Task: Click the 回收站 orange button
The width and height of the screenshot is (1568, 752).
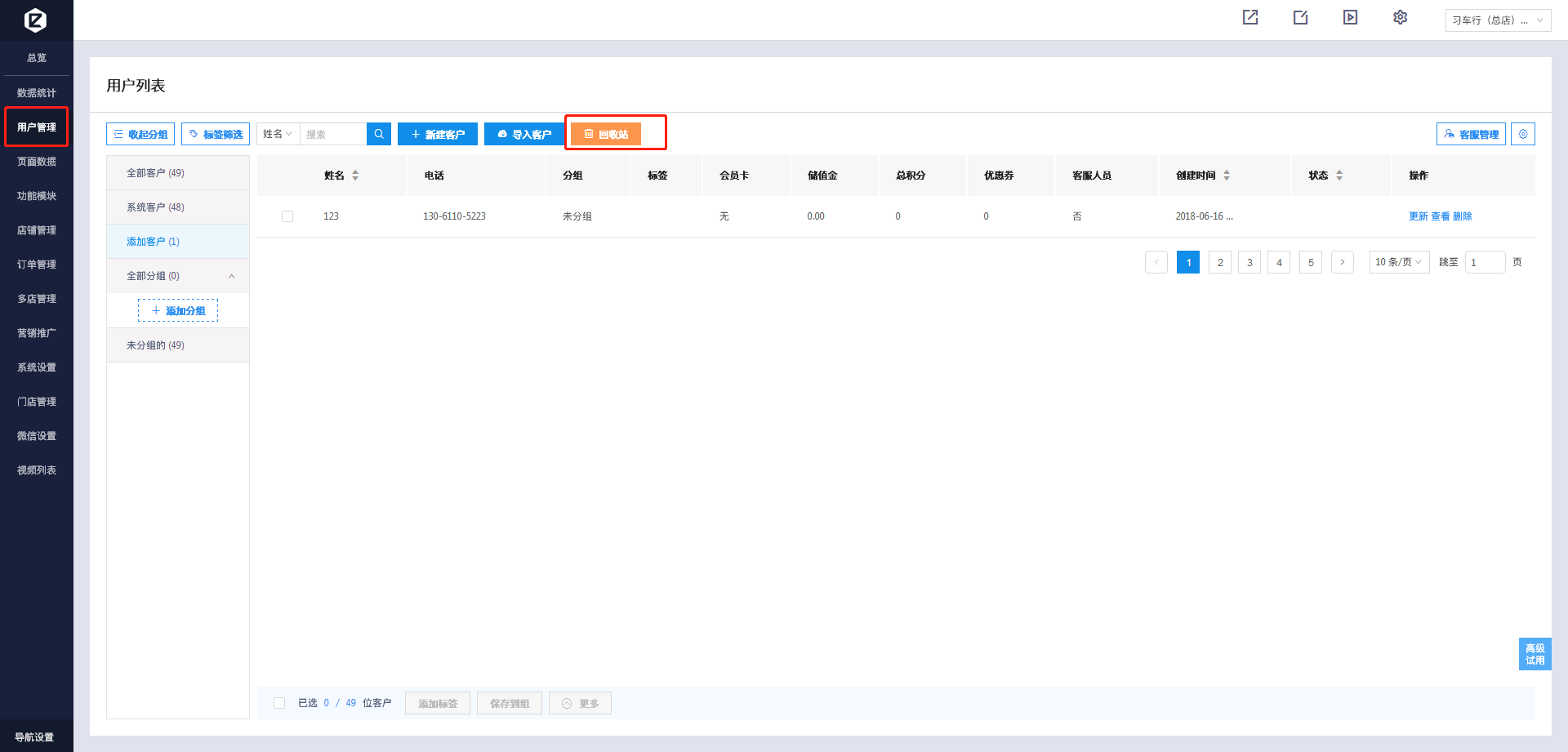Action: point(606,134)
